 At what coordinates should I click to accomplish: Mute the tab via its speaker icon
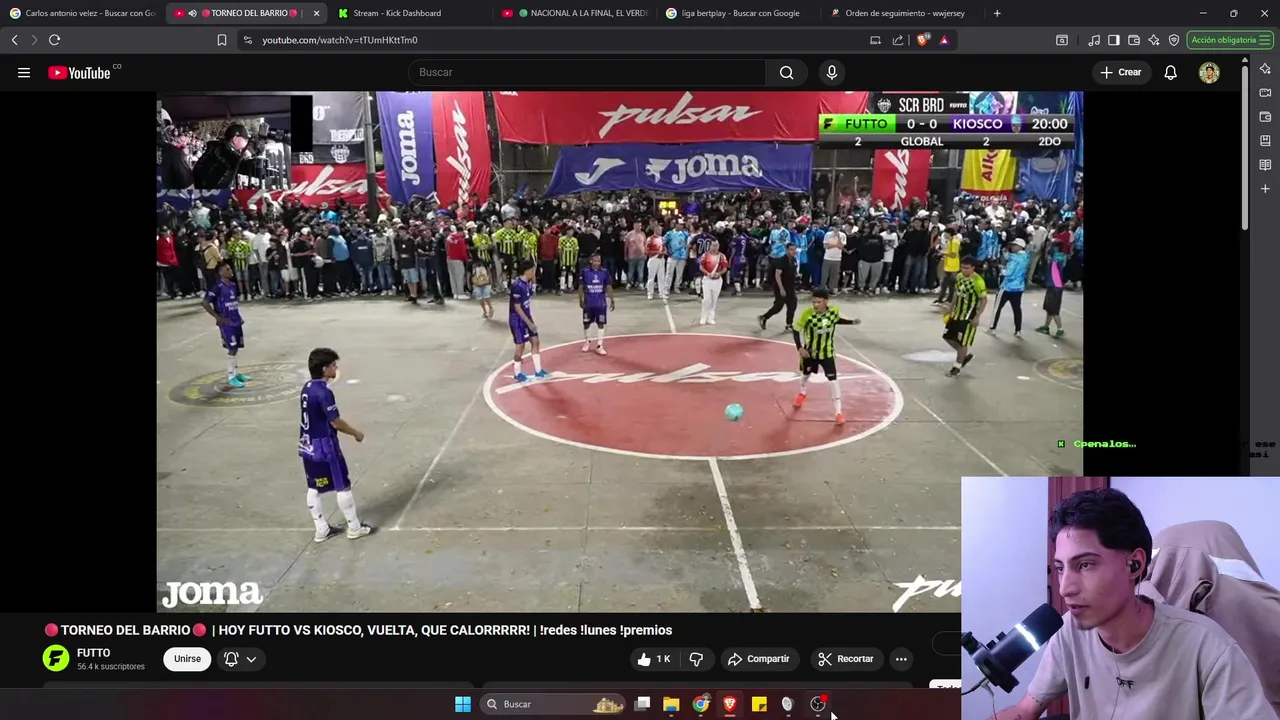point(192,13)
